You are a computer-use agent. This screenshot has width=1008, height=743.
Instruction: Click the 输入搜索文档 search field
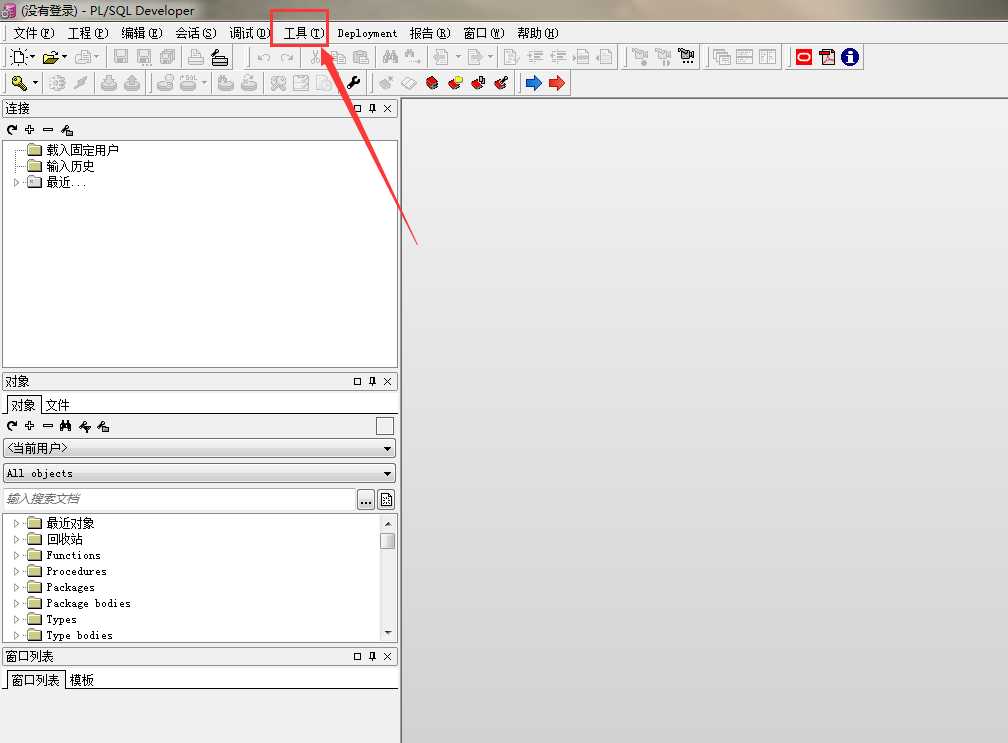(x=179, y=499)
